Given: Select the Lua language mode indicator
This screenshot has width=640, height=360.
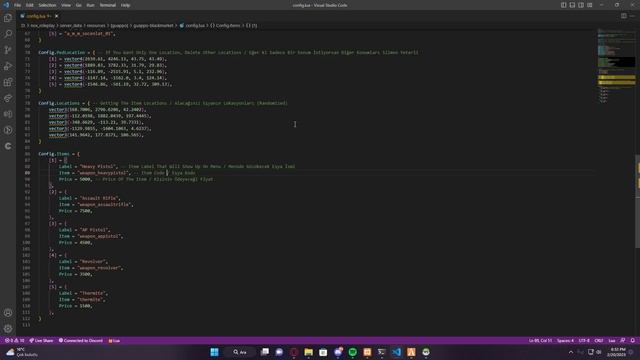Looking at the screenshot, I should click(612, 340).
